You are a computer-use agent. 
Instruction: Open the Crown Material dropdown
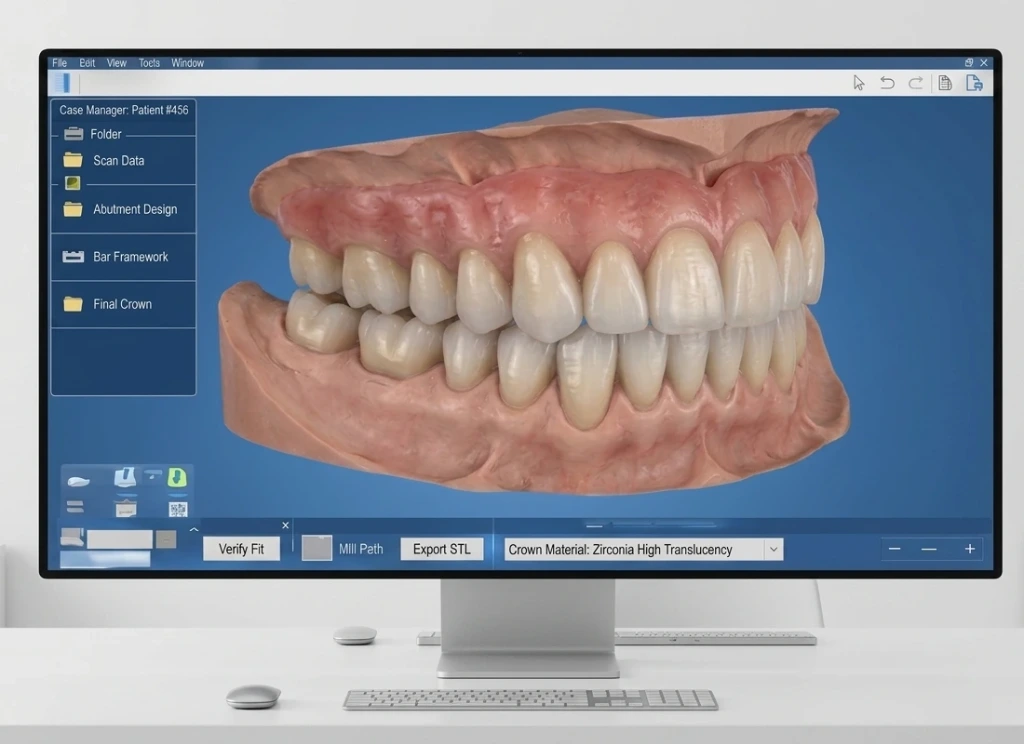[x=775, y=549]
